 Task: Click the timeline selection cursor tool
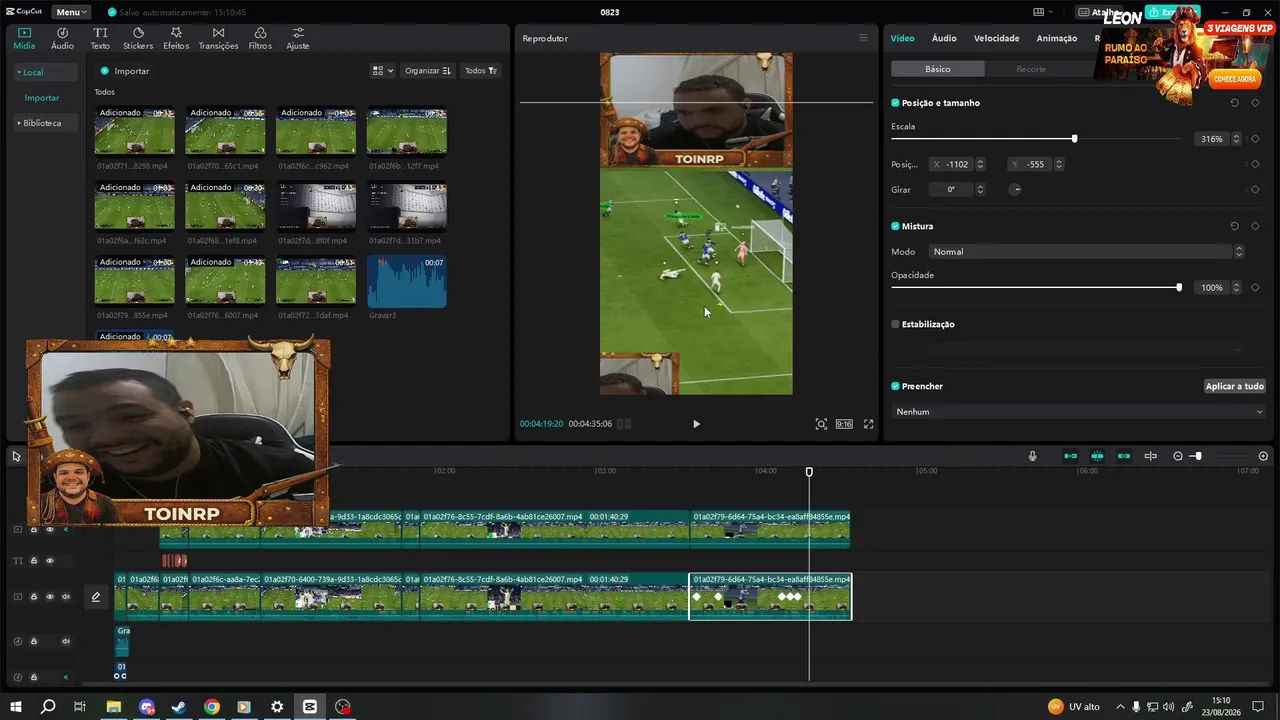[16, 456]
